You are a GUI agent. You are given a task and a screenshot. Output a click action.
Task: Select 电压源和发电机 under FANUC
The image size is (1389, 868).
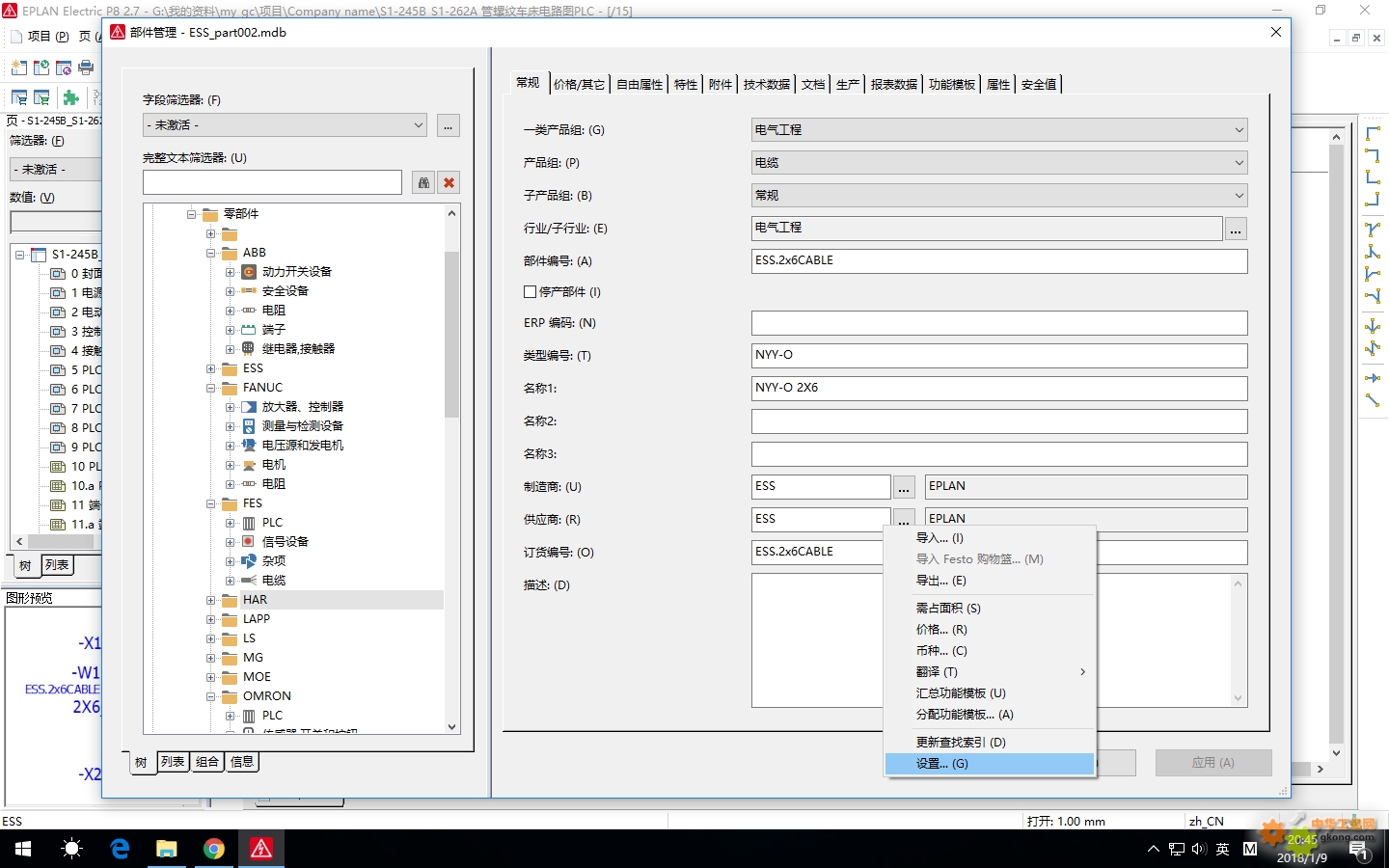pyautogui.click(x=303, y=446)
